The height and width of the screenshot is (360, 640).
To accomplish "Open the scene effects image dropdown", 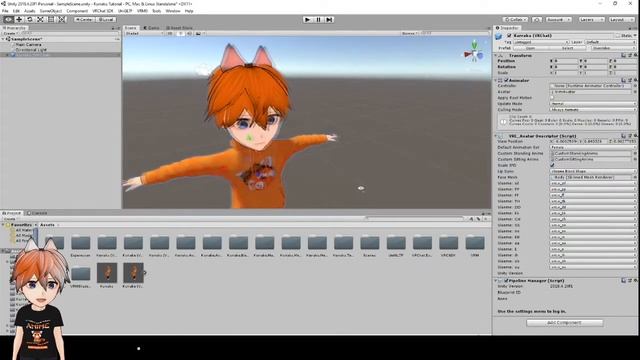I will click(200, 33).
